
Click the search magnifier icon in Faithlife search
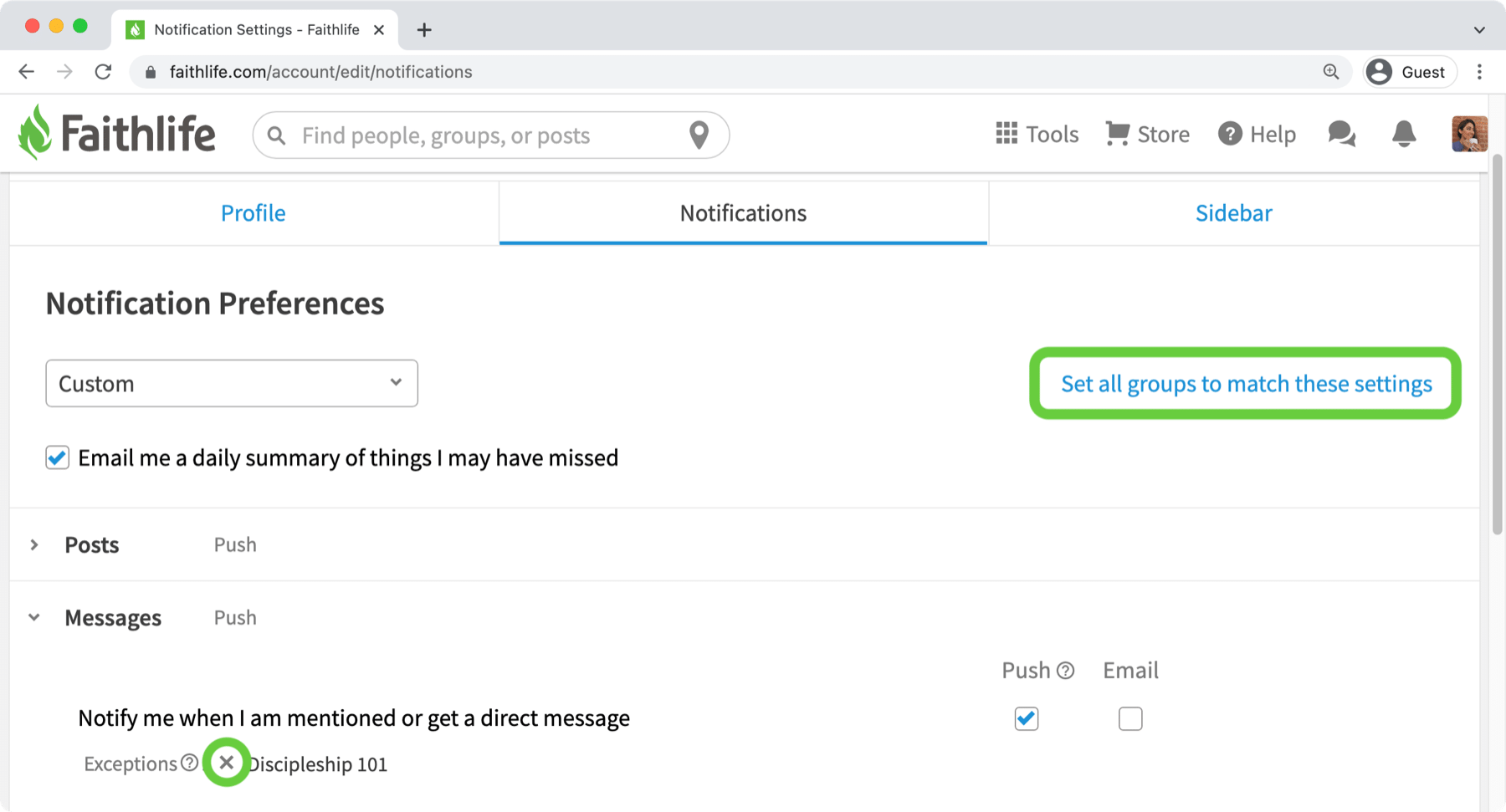276,135
